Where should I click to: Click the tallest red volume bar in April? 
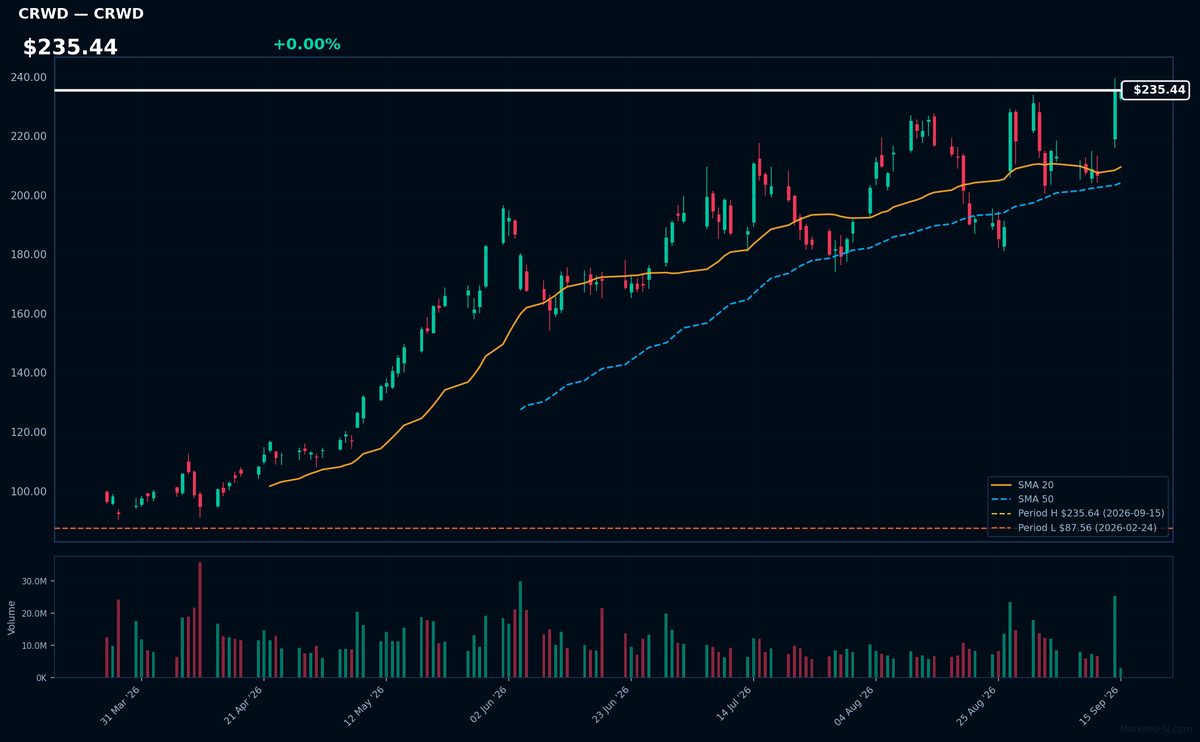[x=200, y=620]
